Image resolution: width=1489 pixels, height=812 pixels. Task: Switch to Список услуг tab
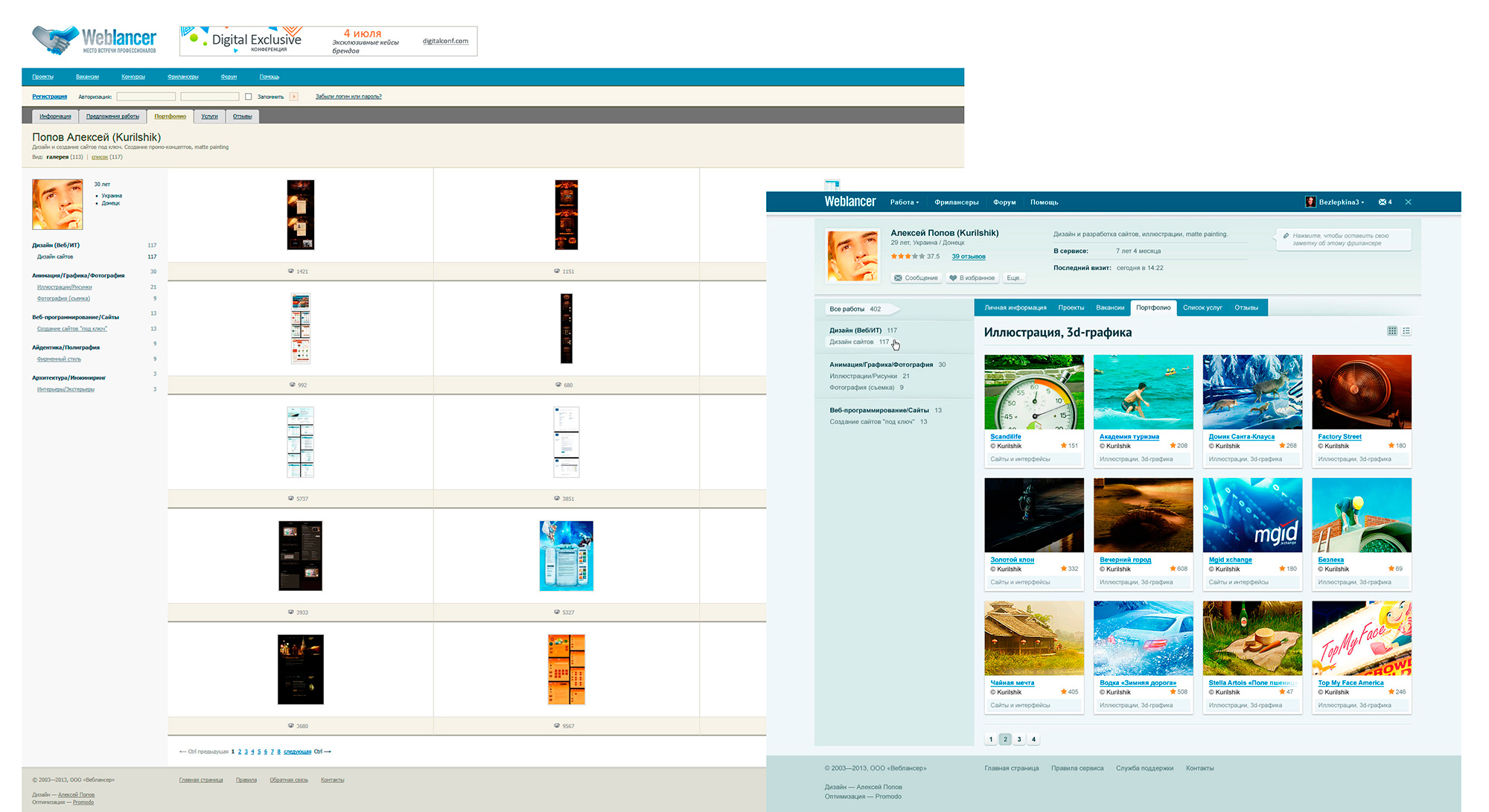(x=1202, y=307)
